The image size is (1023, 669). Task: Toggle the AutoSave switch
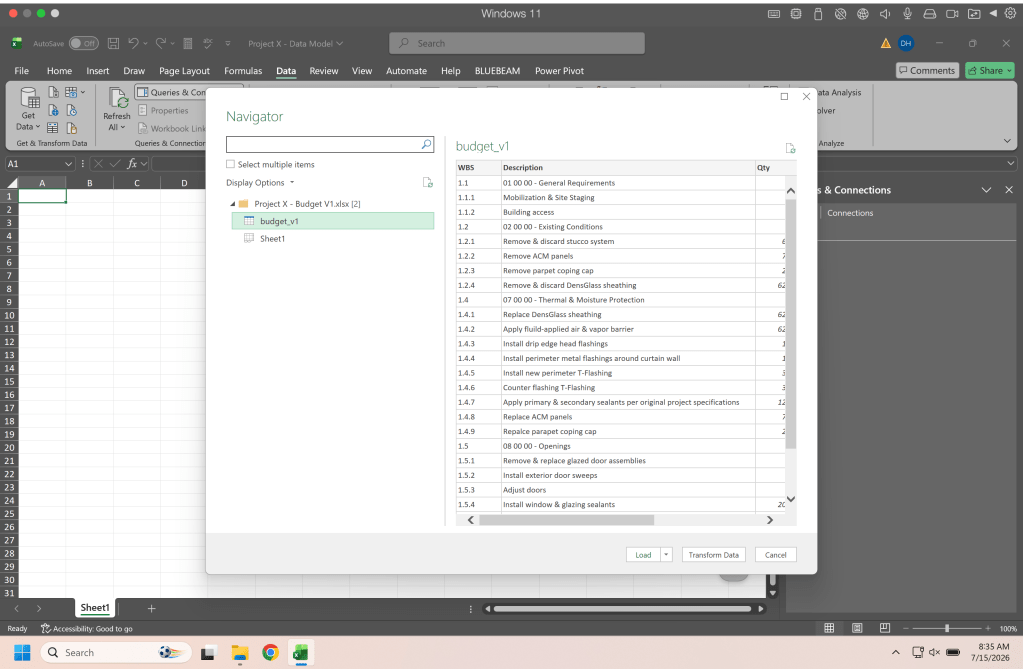(x=84, y=44)
